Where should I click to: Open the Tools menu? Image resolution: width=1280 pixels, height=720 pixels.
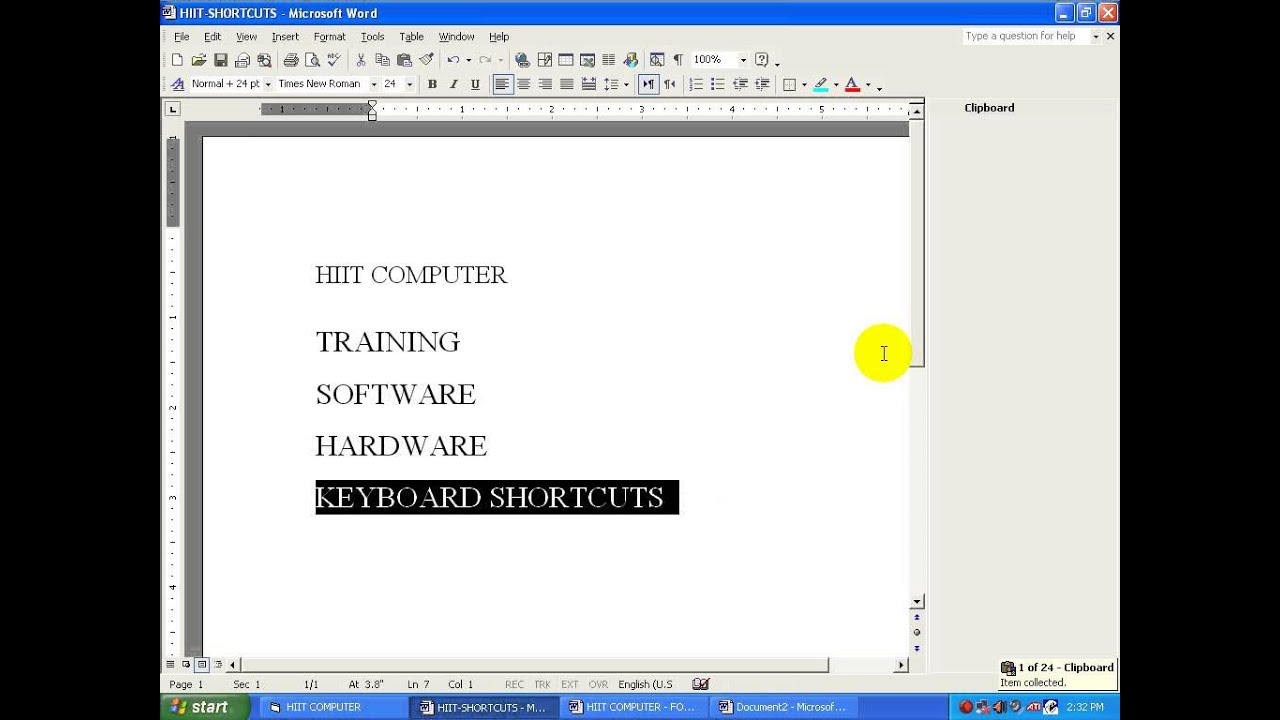click(372, 37)
